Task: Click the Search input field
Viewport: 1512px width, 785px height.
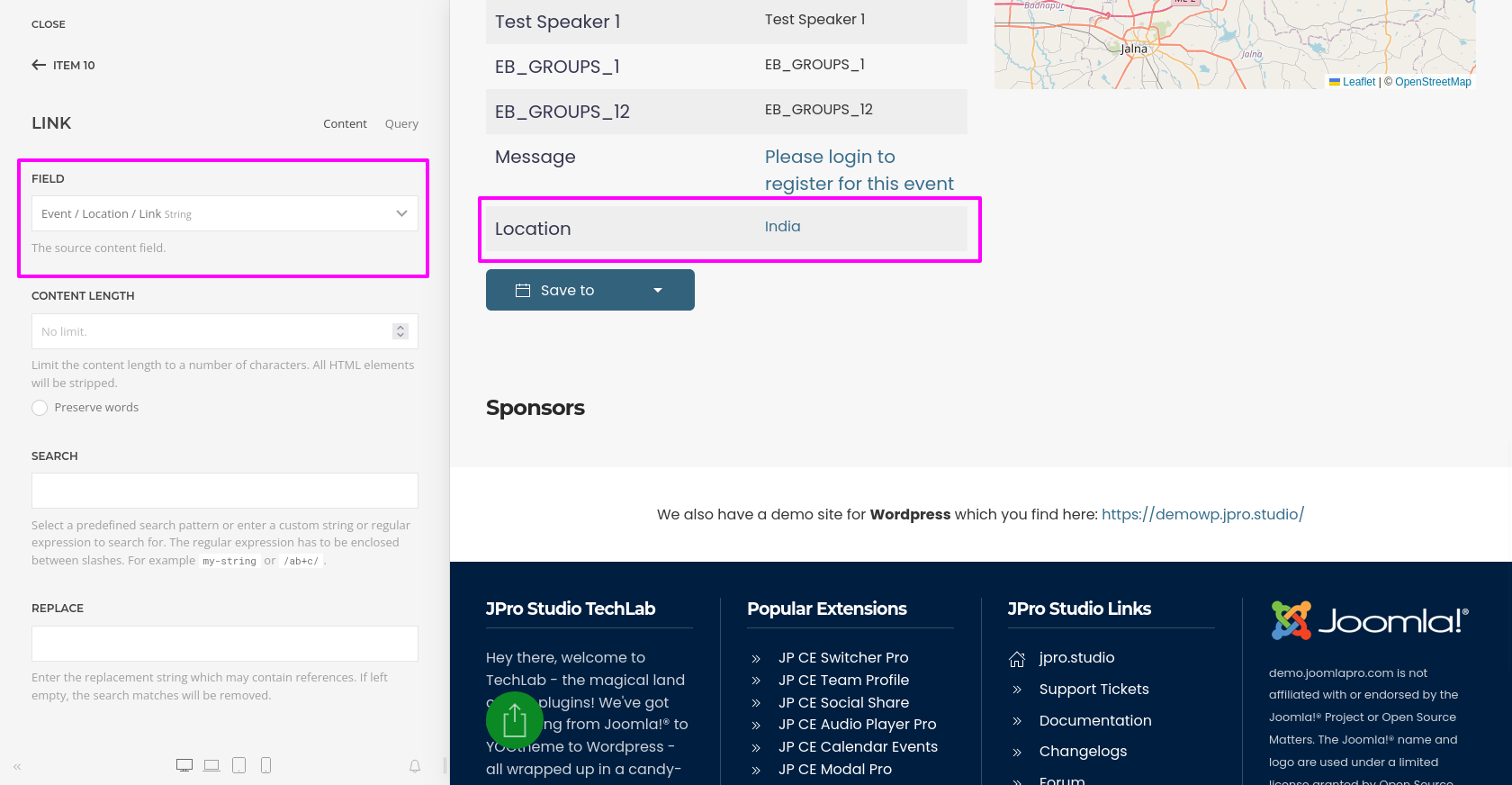Action: tap(224, 491)
